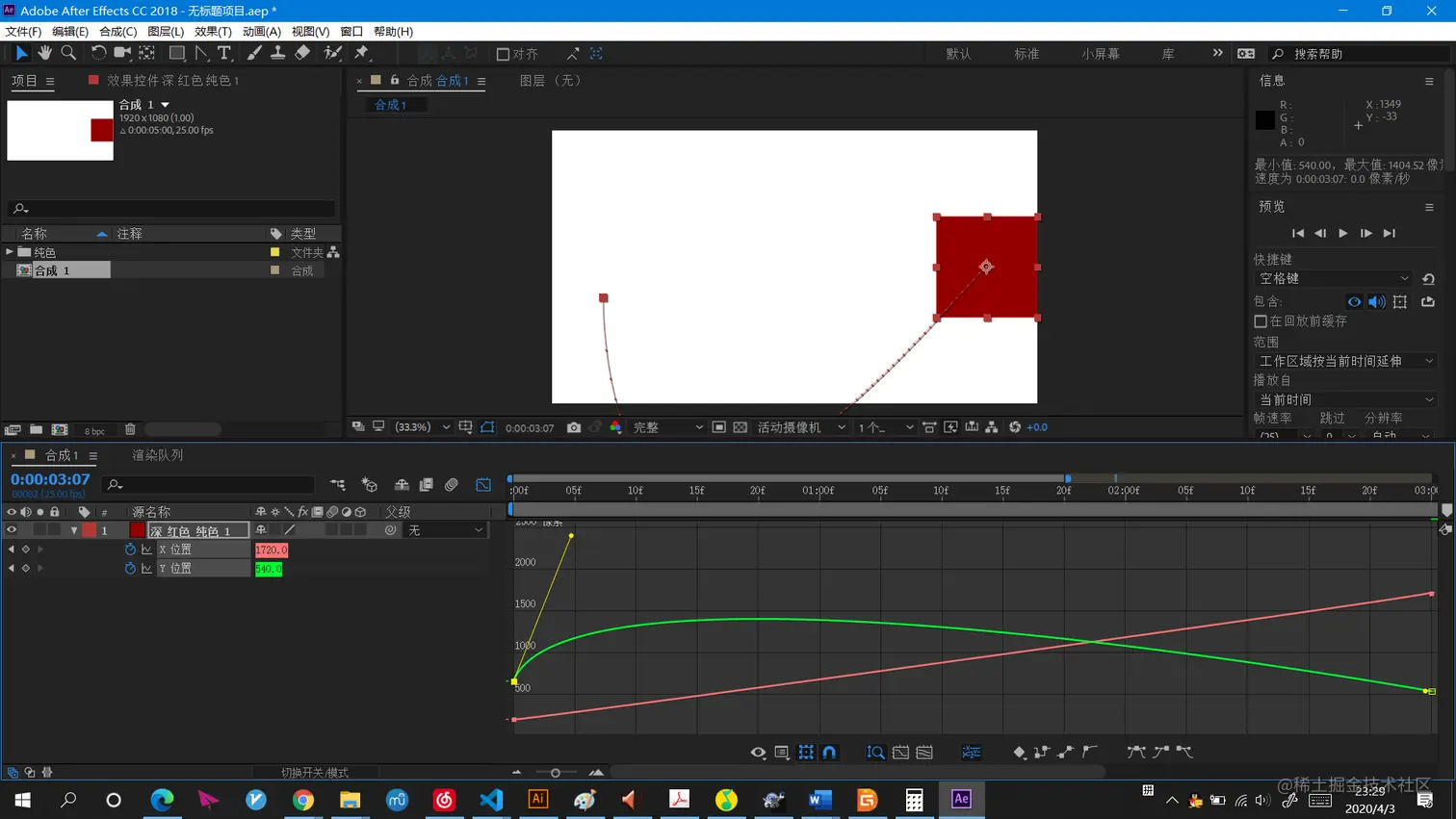Screen dimensions: 1456x819
Task: Open the 图层(L) menu
Action: [166, 31]
